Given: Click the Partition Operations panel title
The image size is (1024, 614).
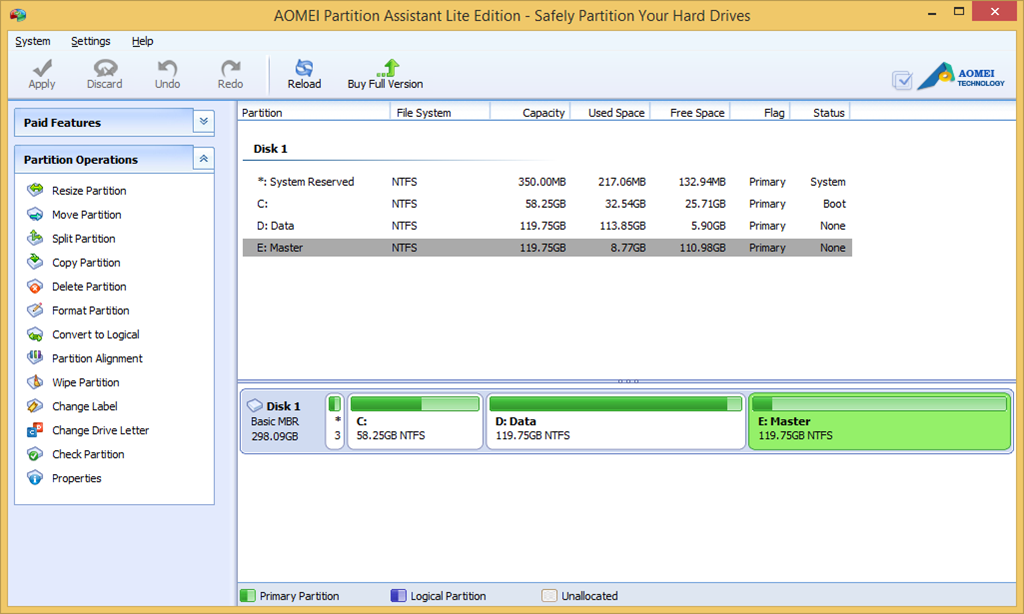Looking at the screenshot, I should pyautogui.click(x=80, y=160).
